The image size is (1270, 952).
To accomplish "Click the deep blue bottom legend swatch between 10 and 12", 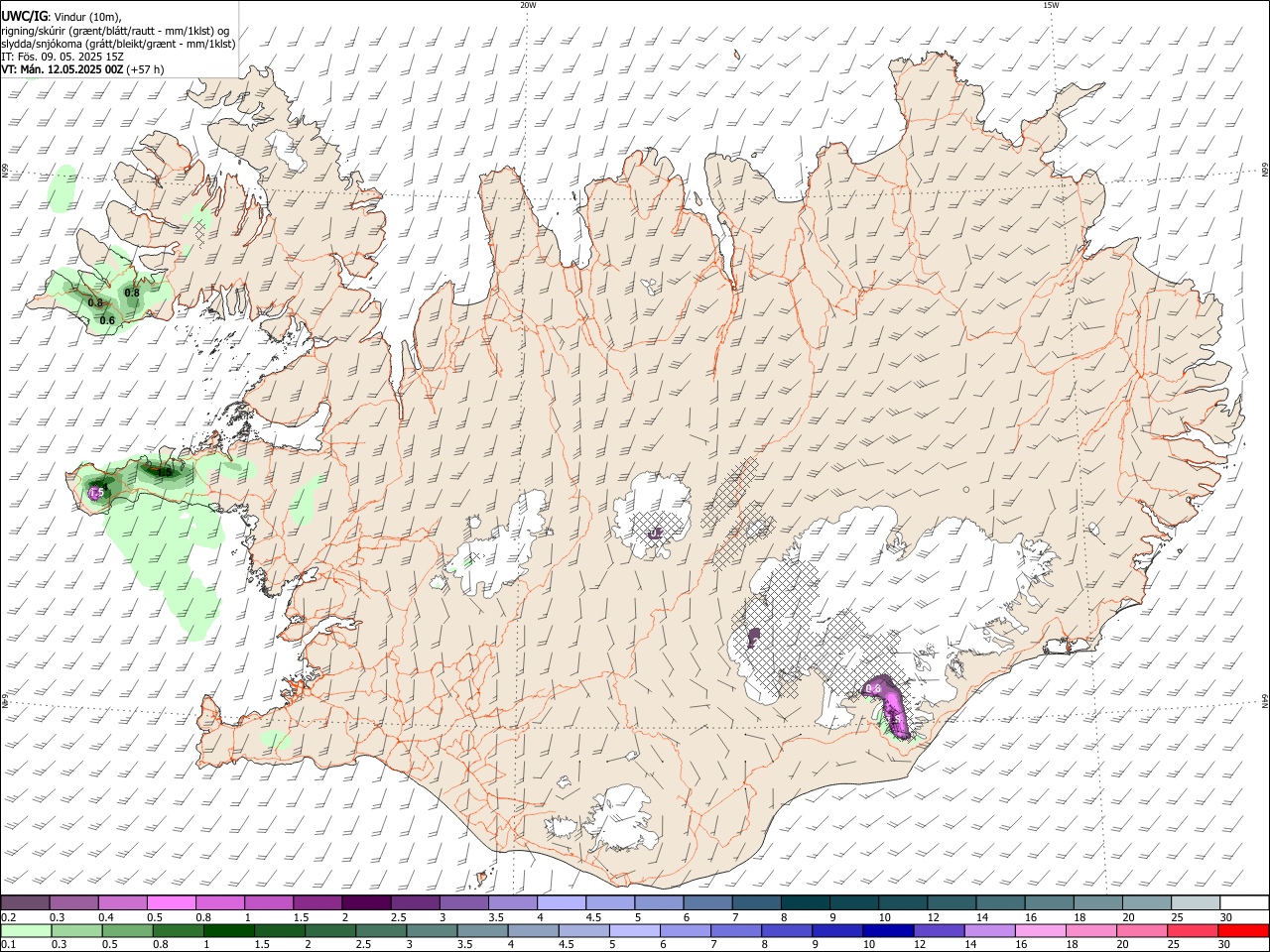I will click(x=888, y=930).
